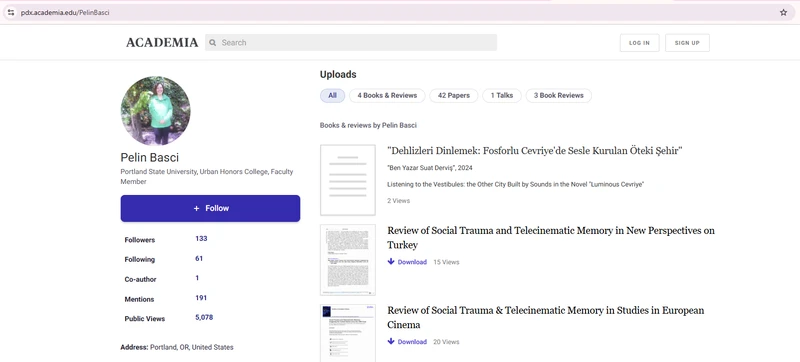
Task: Click the search magnifier icon
Action: click(x=213, y=43)
